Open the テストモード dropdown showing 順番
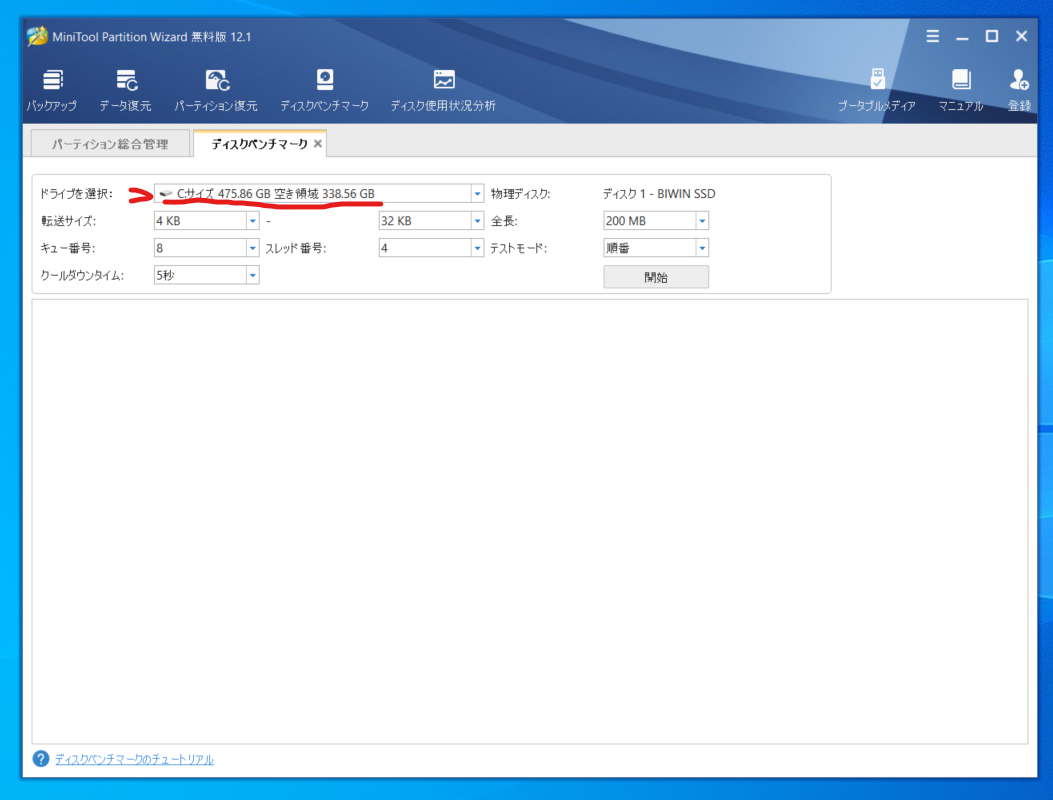The width and height of the screenshot is (1053, 800). (701, 247)
